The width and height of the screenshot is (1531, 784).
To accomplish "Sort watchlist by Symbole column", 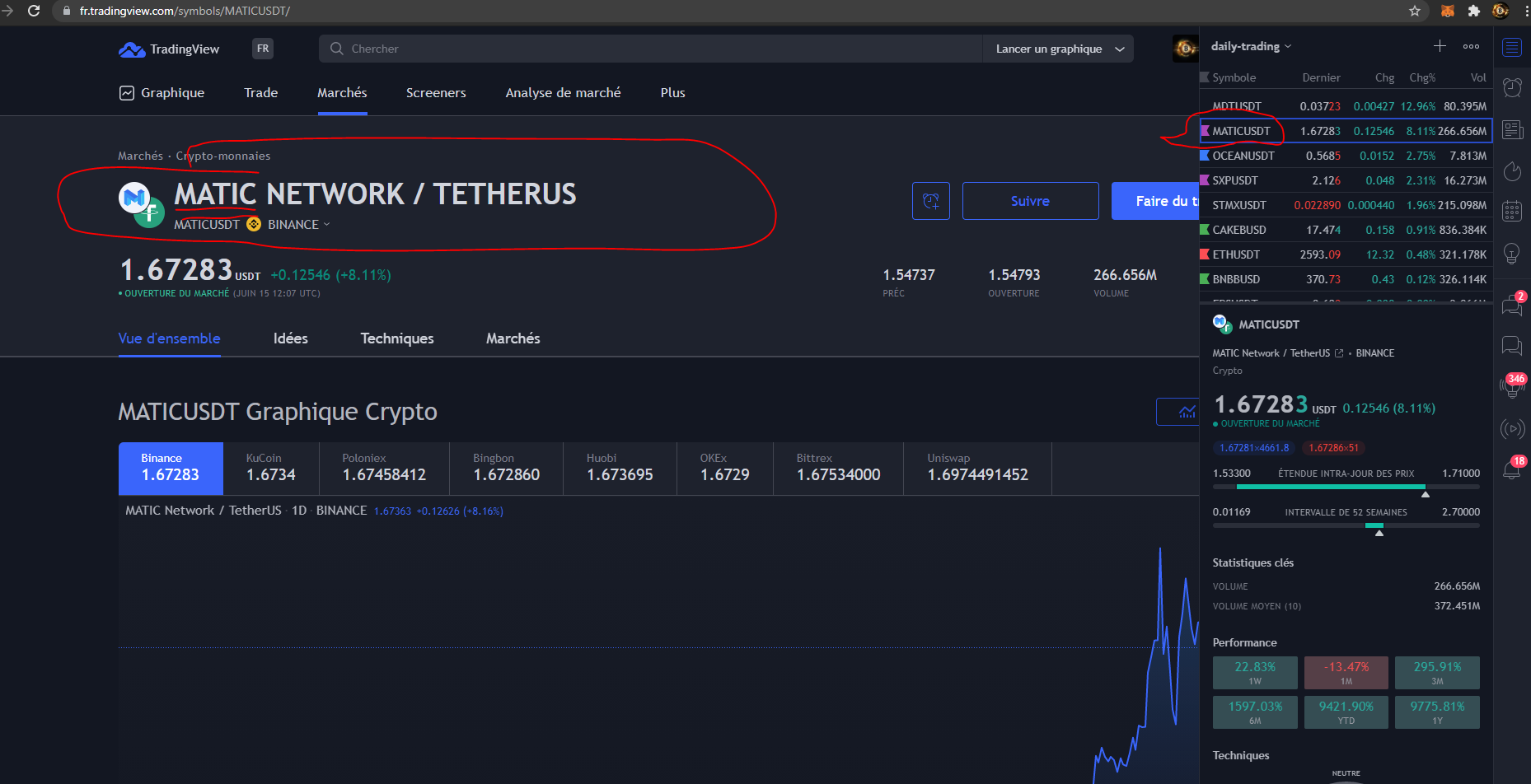I will tap(1234, 77).
